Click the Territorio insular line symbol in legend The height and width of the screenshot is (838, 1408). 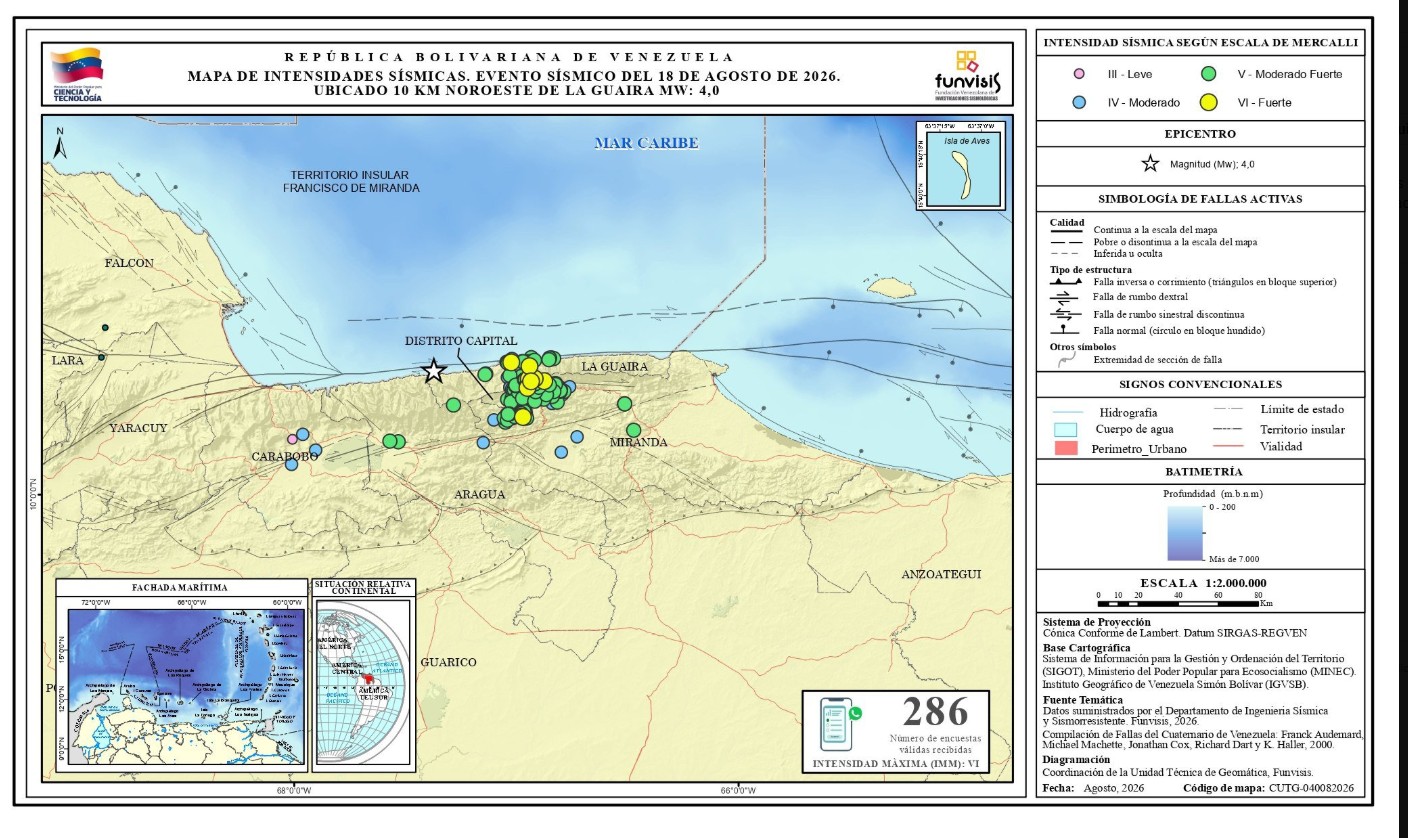[x=1229, y=429]
